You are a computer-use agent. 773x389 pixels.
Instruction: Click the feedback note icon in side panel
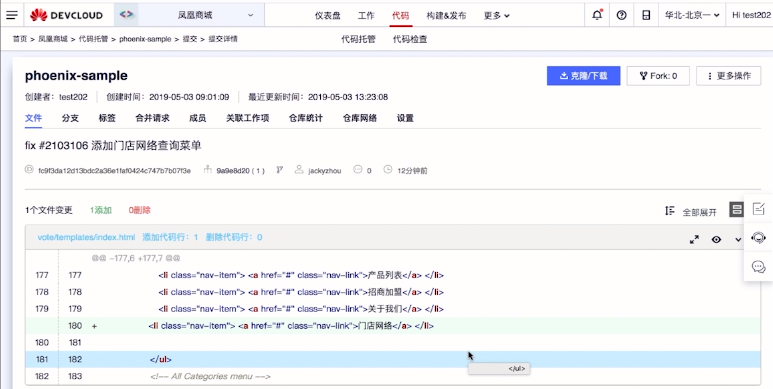[759, 209]
